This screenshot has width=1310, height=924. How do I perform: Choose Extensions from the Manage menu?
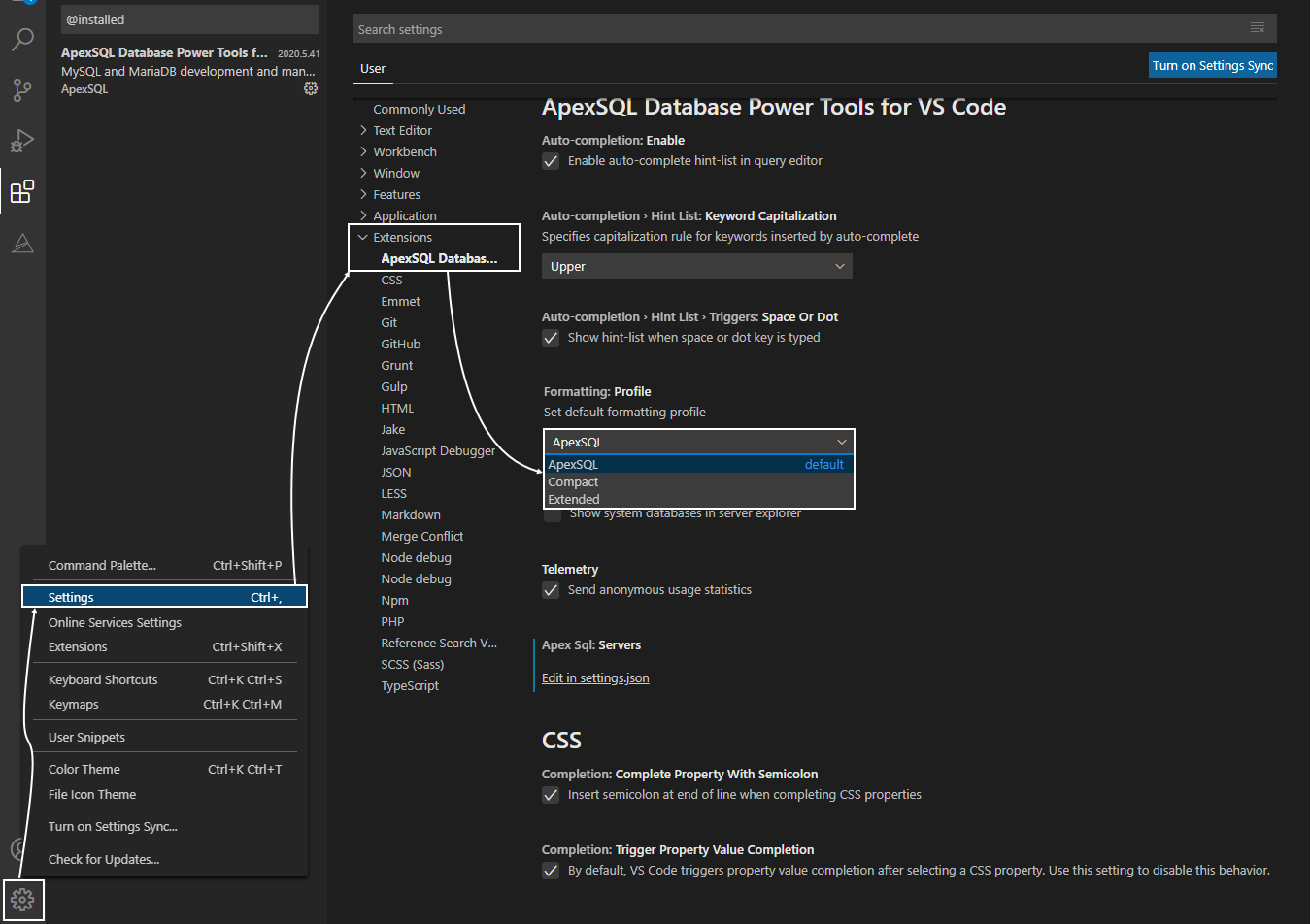point(165,647)
